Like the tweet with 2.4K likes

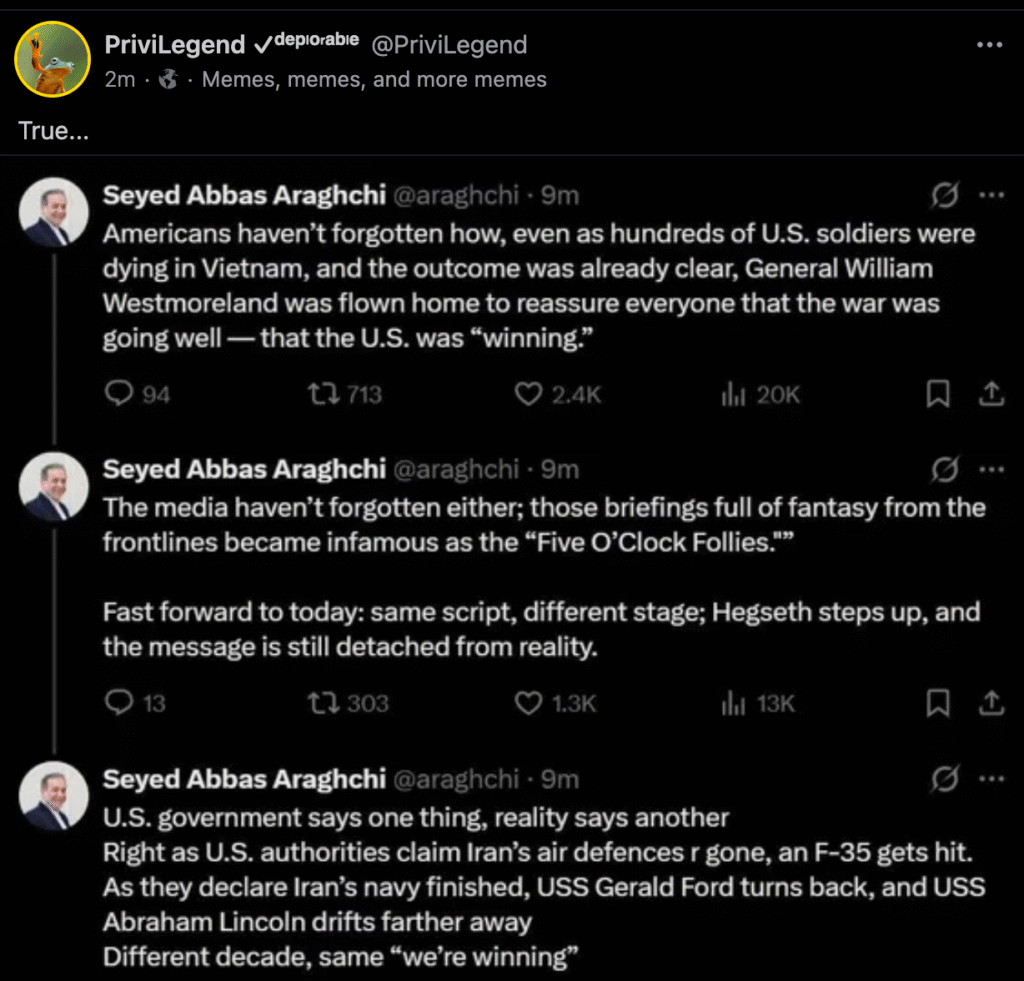[x=528, y=395]
